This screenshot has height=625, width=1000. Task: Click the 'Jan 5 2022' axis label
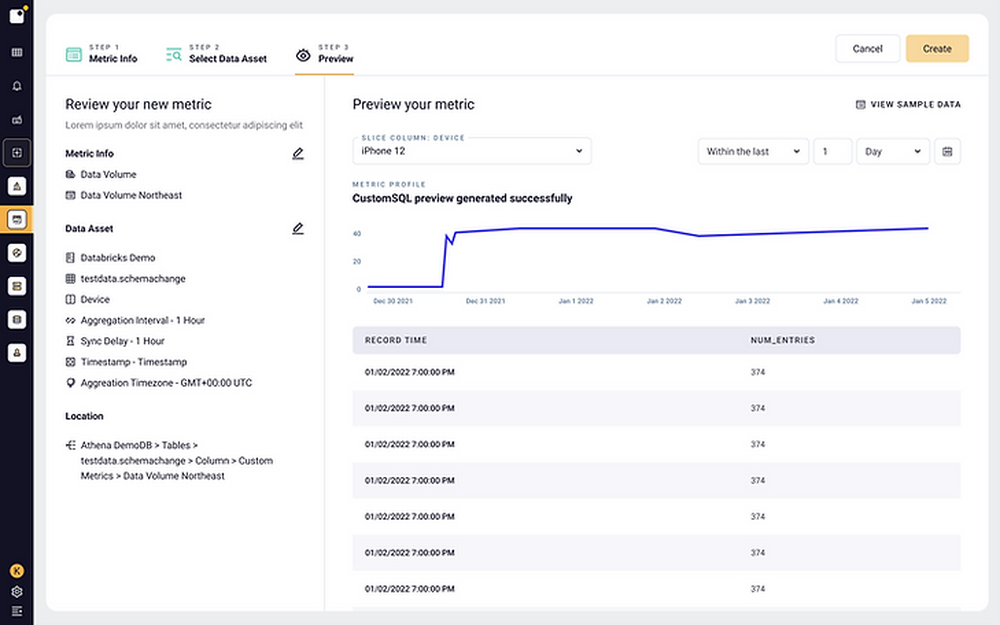click(x=929, y=301)
